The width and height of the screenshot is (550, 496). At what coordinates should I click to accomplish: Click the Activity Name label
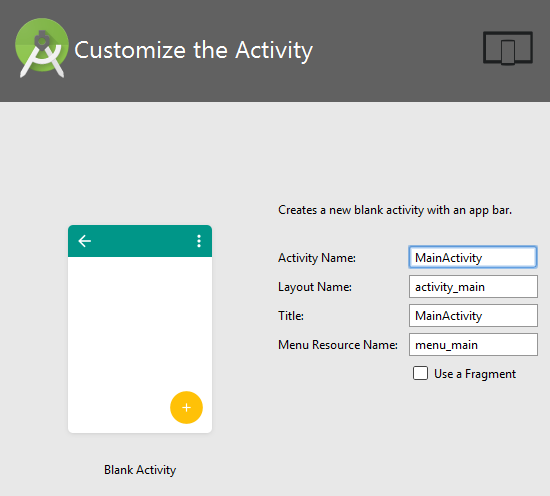[x=317, y=258]
